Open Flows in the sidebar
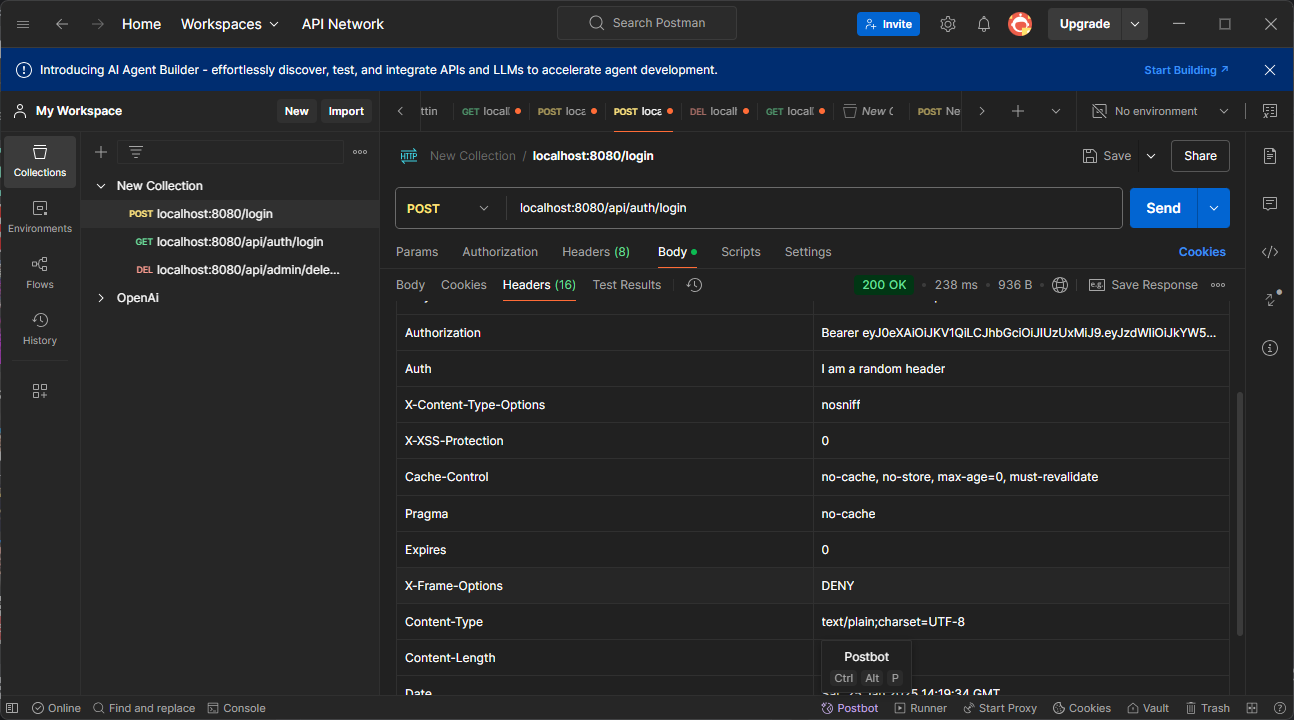This screenshot has width=1294, height=720. click(x=40, y=274)
